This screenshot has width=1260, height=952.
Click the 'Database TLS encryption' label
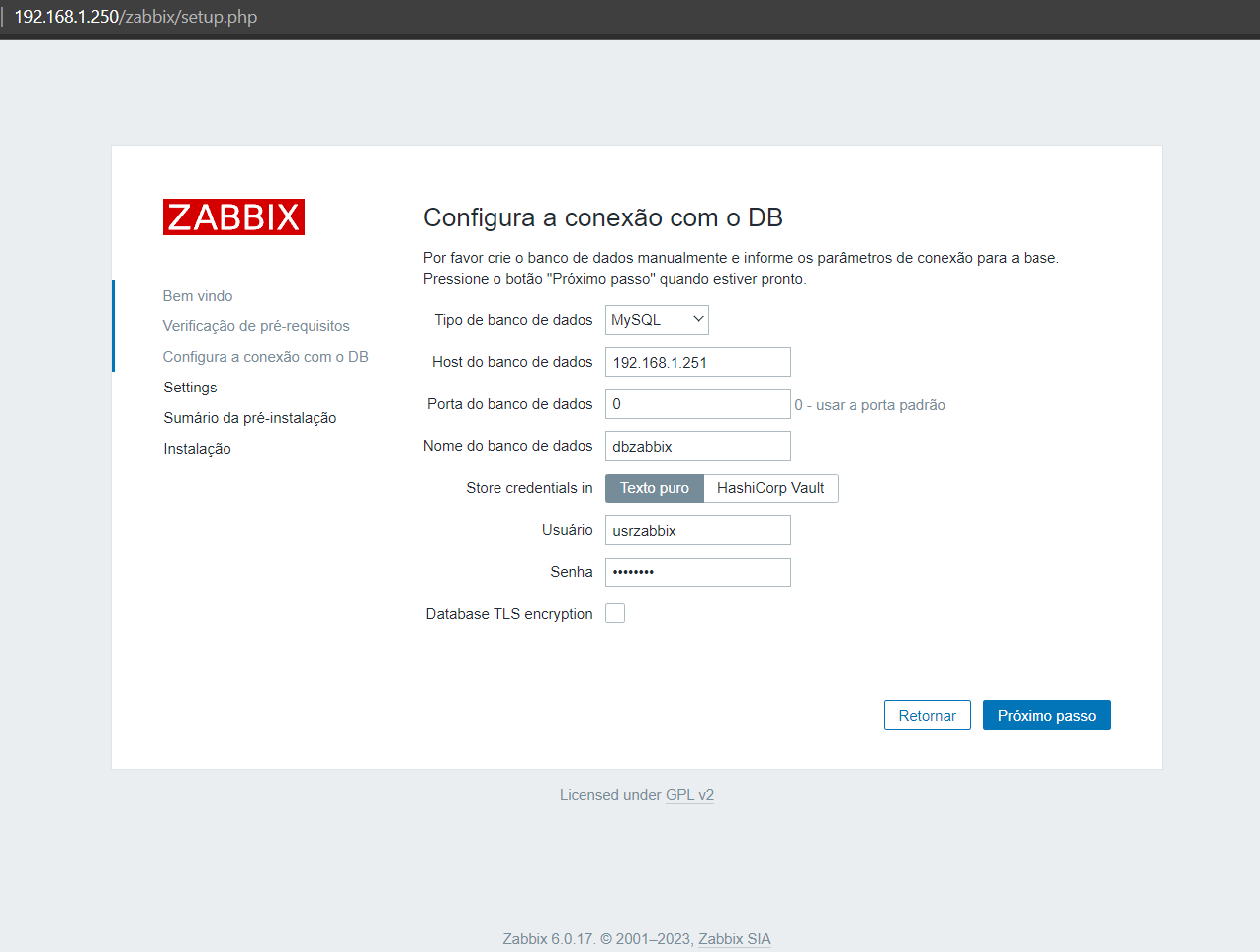click(509, 614)
